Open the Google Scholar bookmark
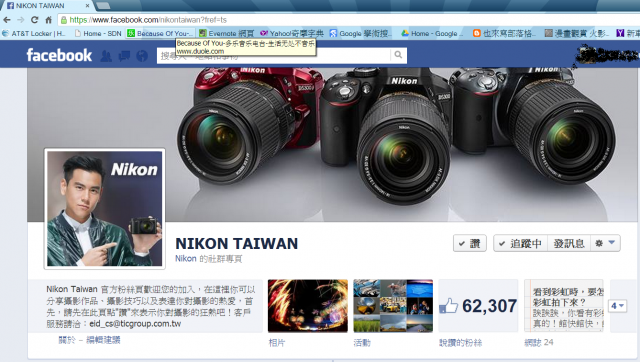 click(360, 33)
